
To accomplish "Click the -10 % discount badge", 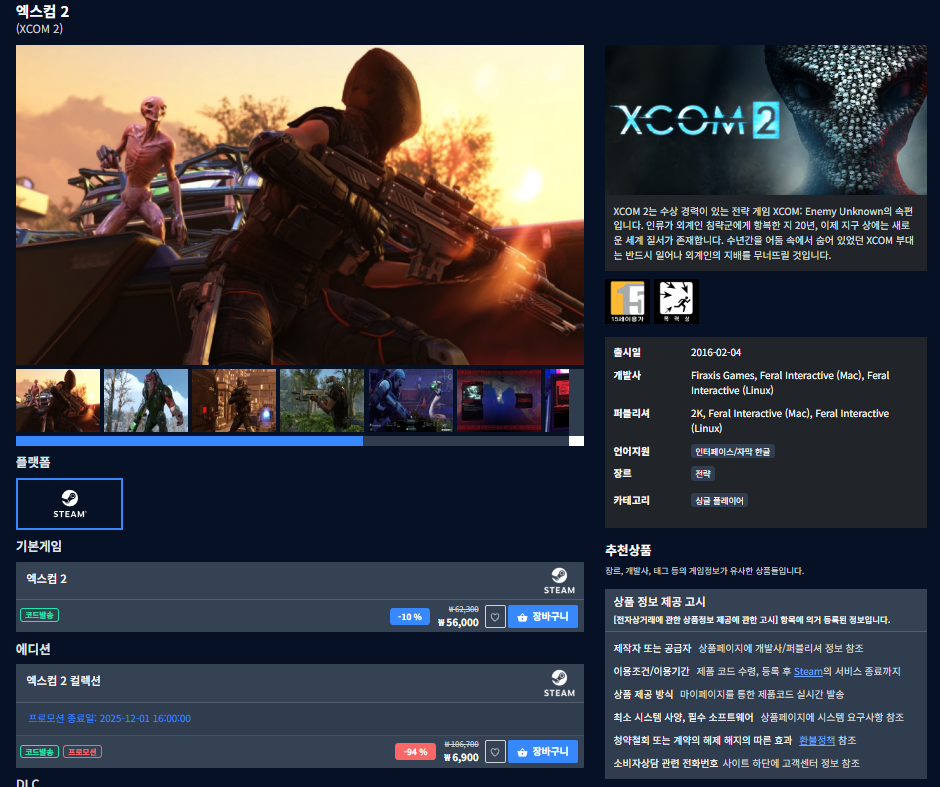I will [x=410, y=617].
